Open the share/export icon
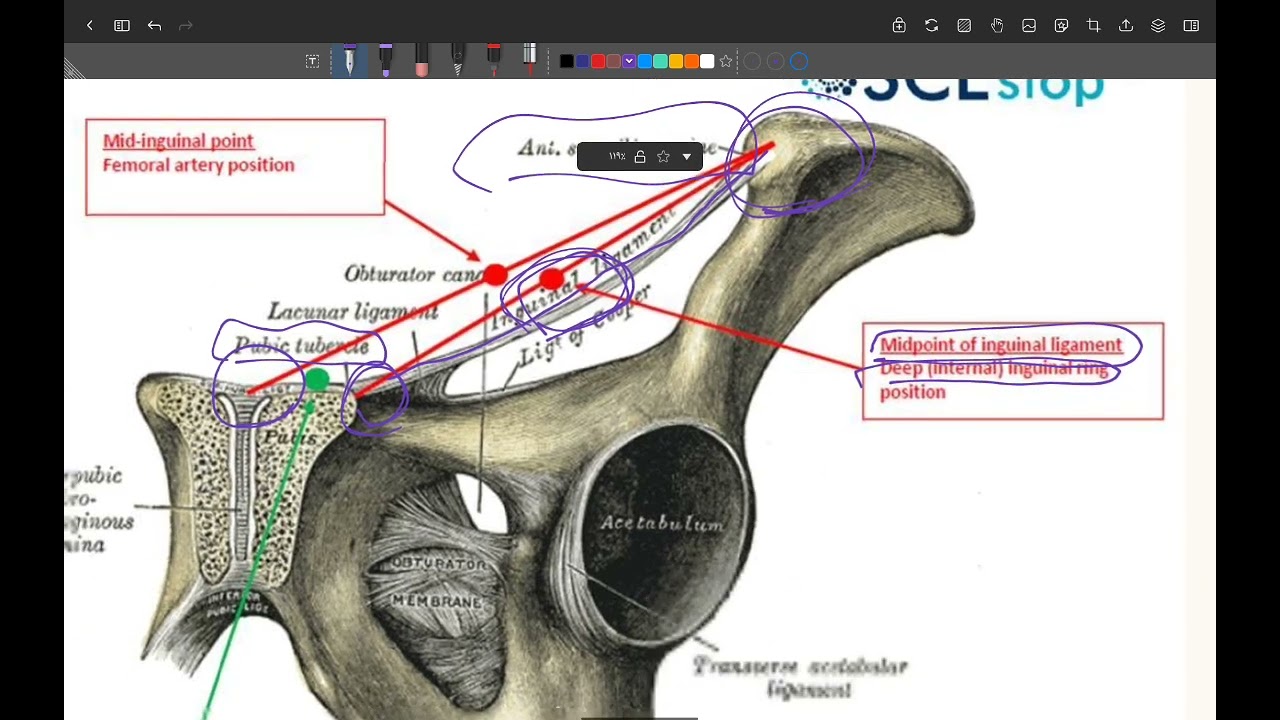Screen dimensions: 1280x720 point(1126,26)
